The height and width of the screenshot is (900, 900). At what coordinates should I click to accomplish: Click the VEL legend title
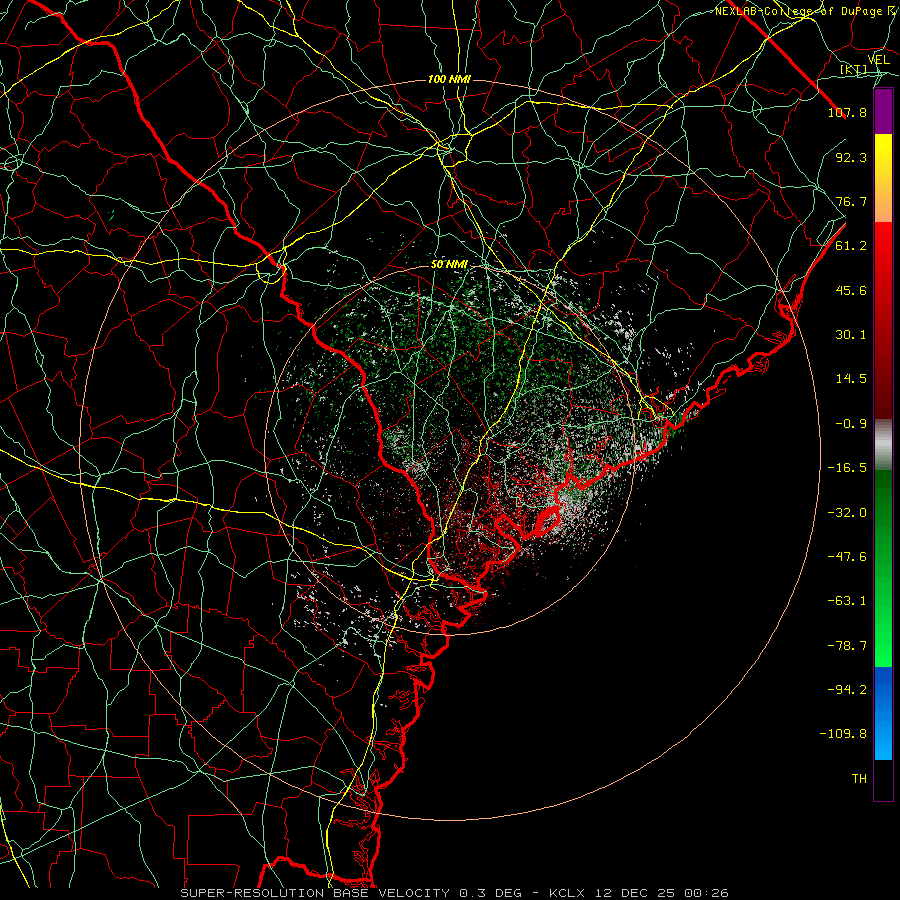click(878, 60)
